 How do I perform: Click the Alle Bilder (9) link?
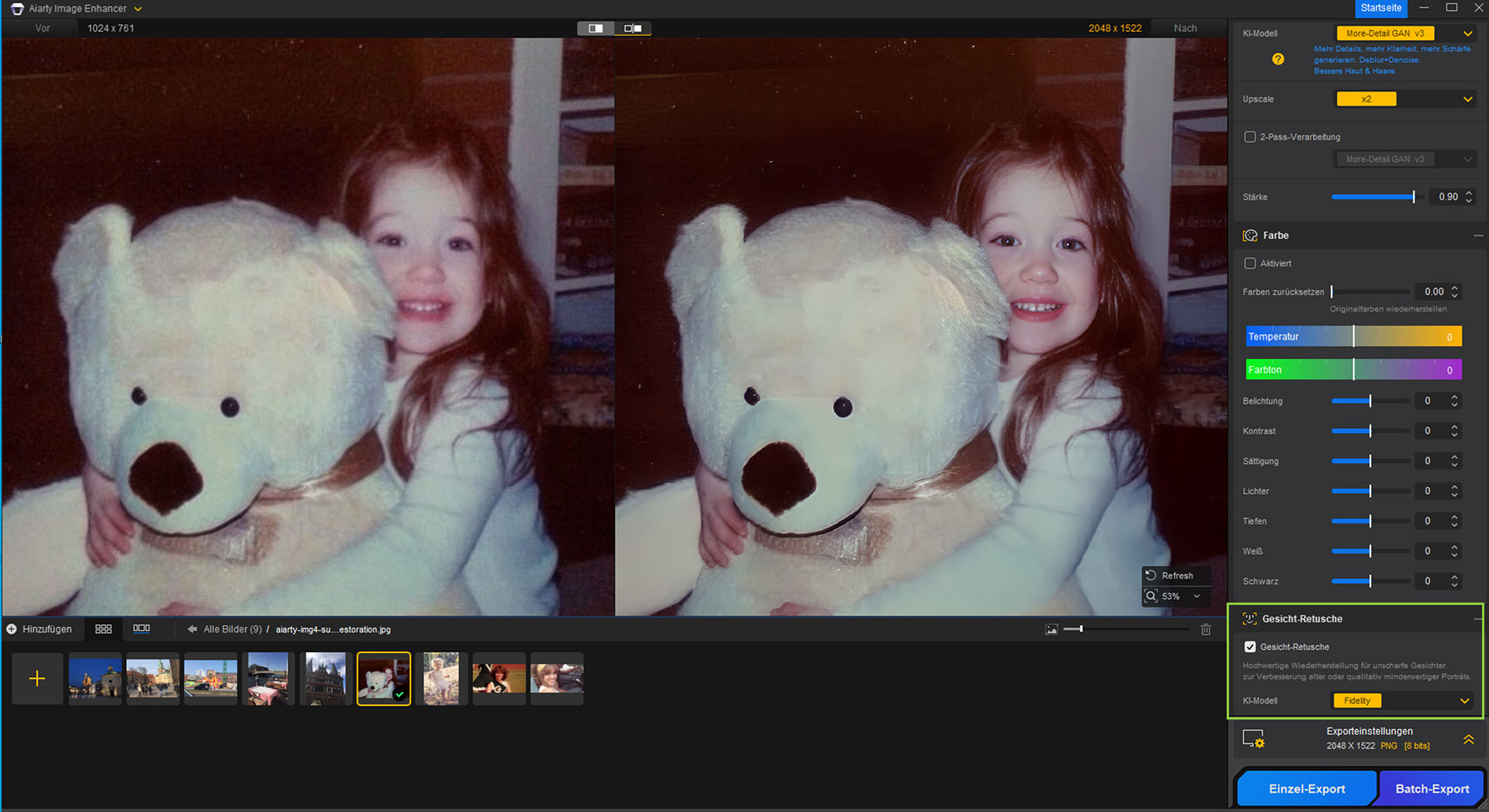click(233, 629)
